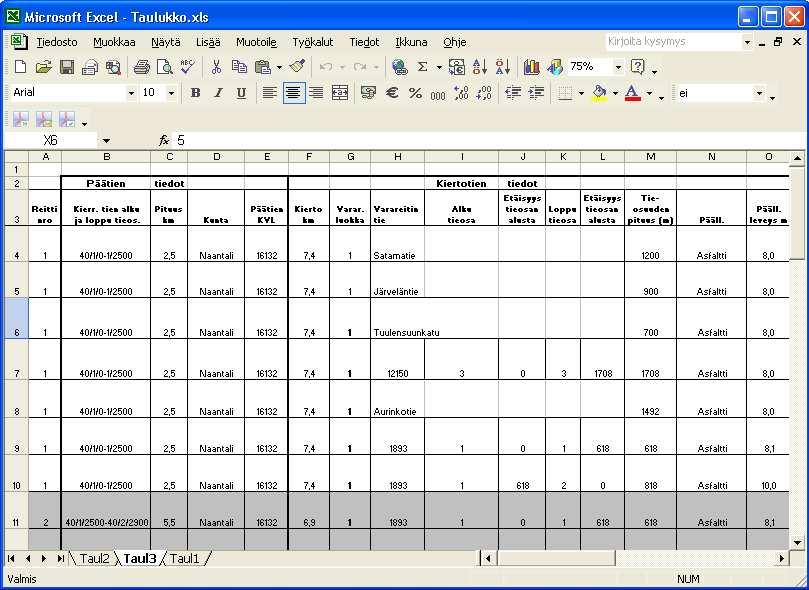Open the Muokkaa menu
809x590 pixels.
(x=114, y=42)
